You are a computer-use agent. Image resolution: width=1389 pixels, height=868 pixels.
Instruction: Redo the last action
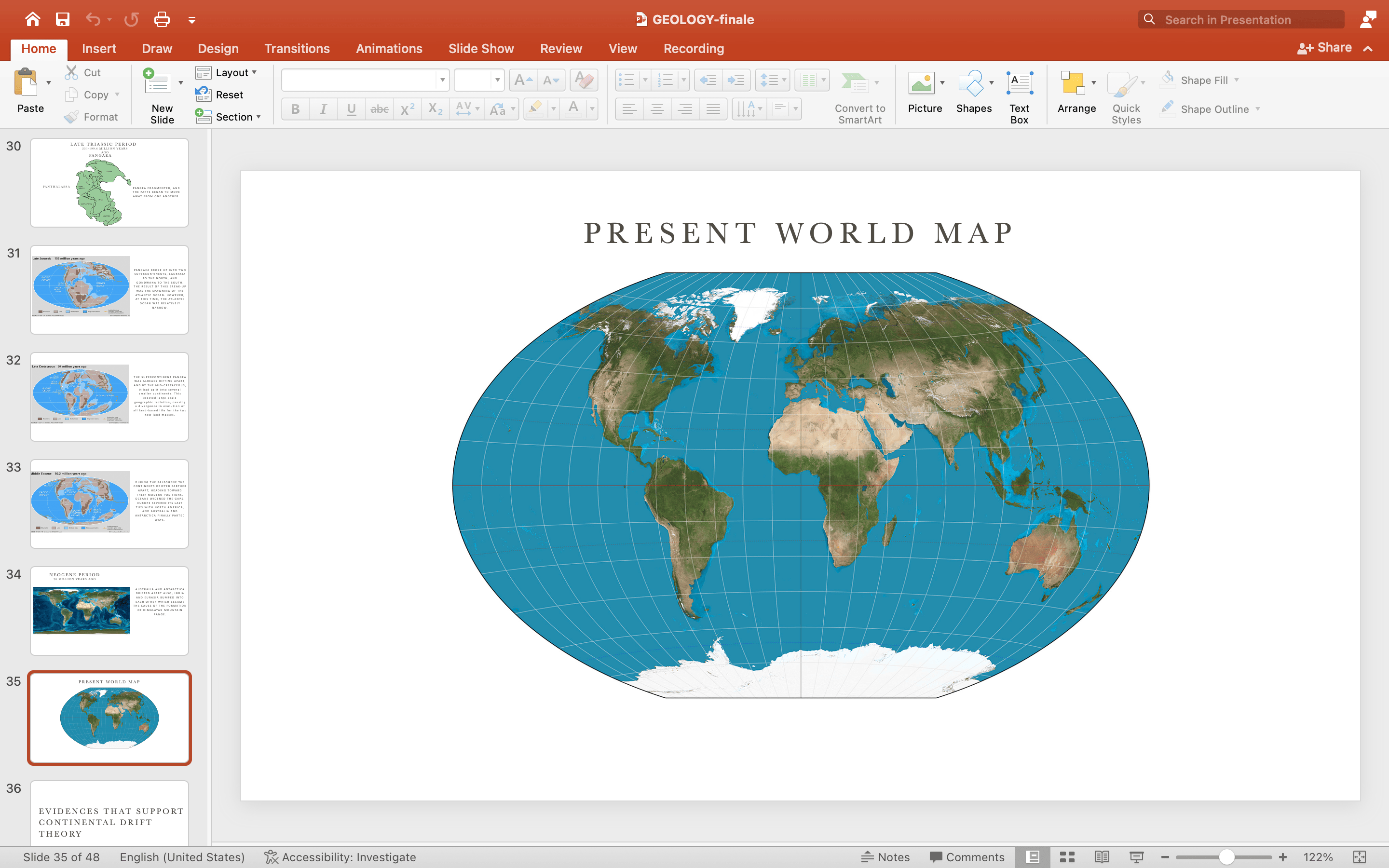click(132, 19)
